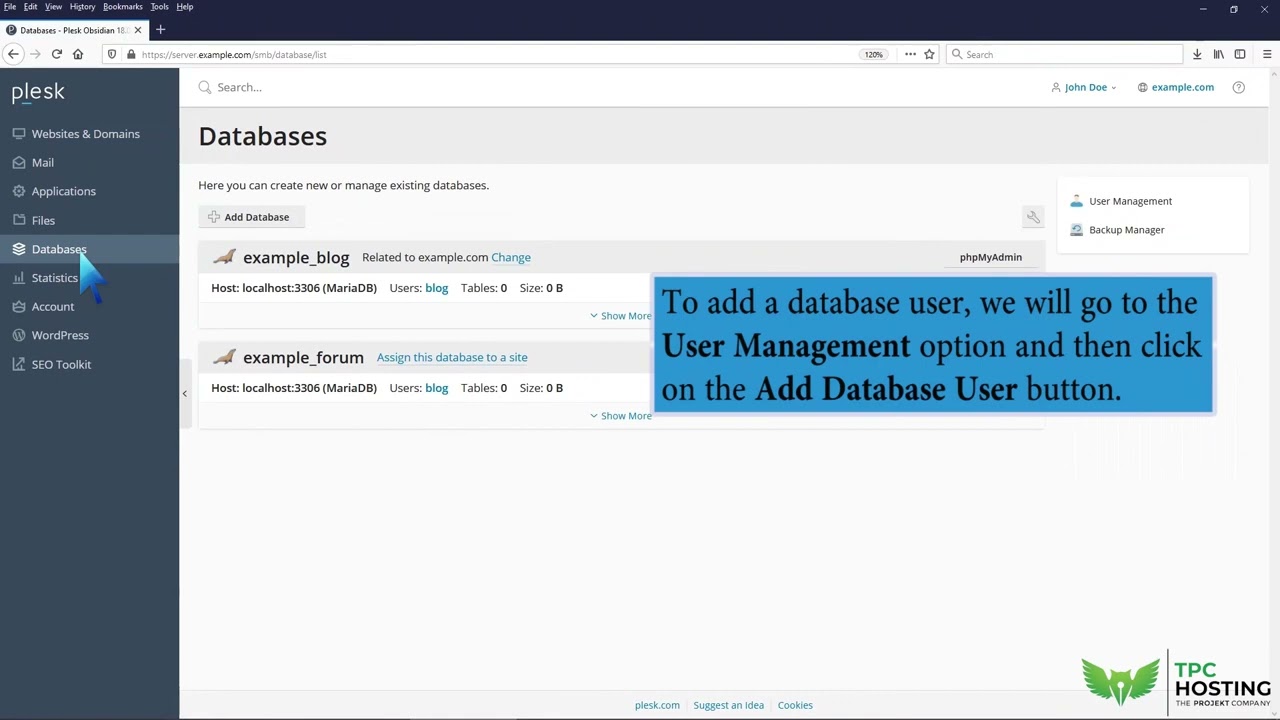Open the View menu
This screenshot has width=1280, height=720.
click(53, 7)
